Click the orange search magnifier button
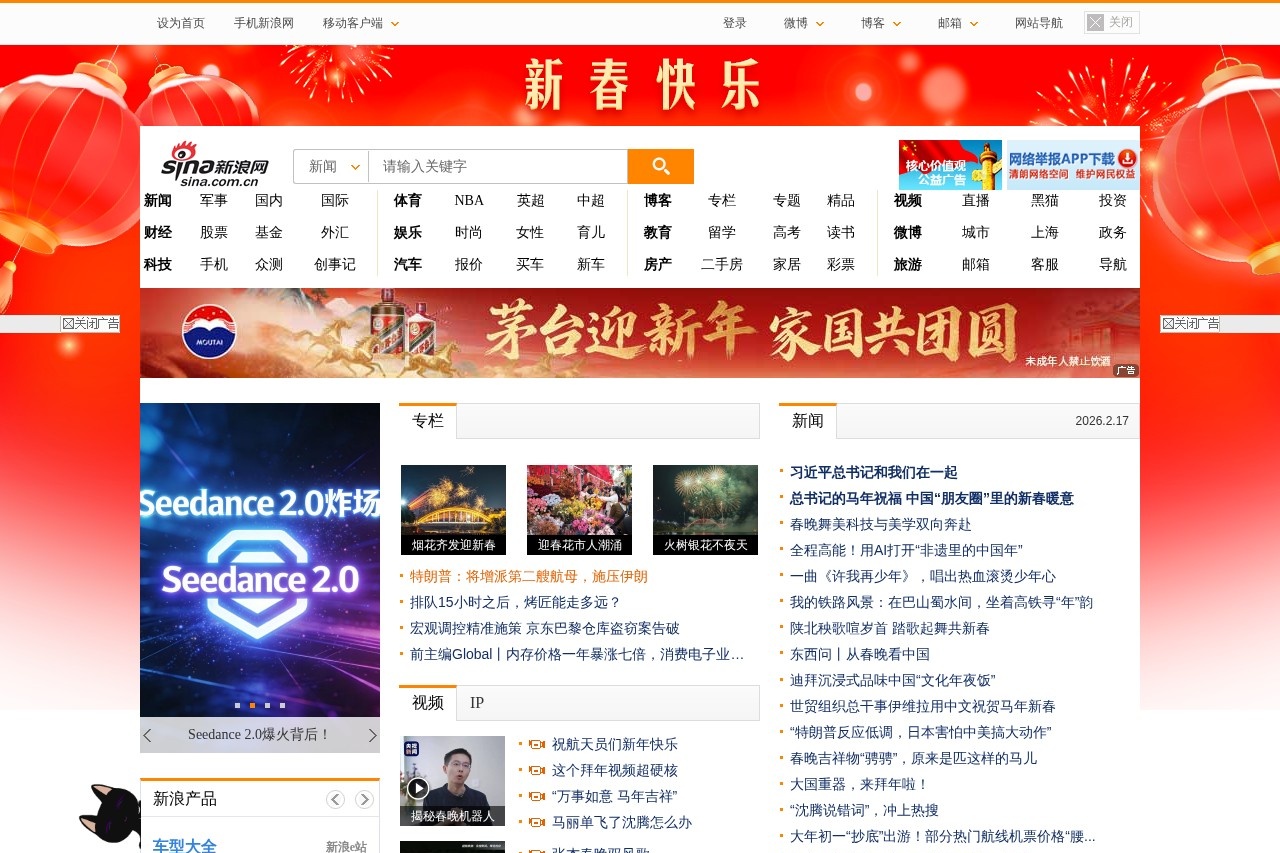Screen dimensions: 1280x853 660,166
